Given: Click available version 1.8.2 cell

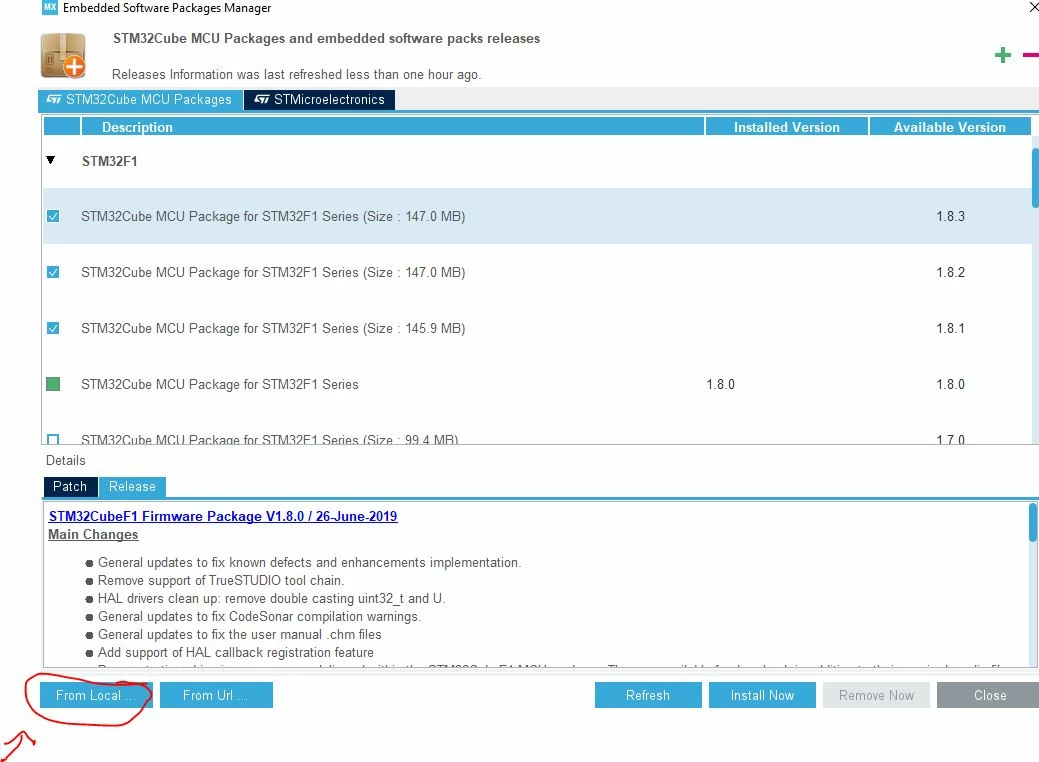Looking at the screenshot, I should [950, 272].
